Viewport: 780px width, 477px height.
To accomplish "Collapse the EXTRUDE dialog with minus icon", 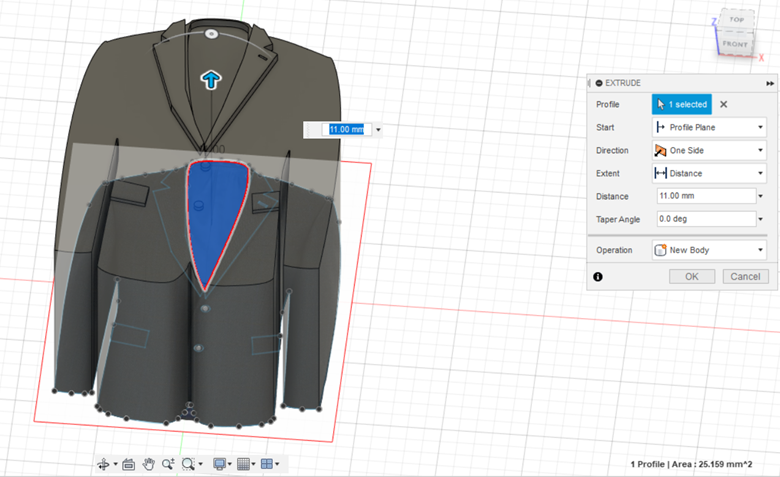I will click(x=599, y=83).
